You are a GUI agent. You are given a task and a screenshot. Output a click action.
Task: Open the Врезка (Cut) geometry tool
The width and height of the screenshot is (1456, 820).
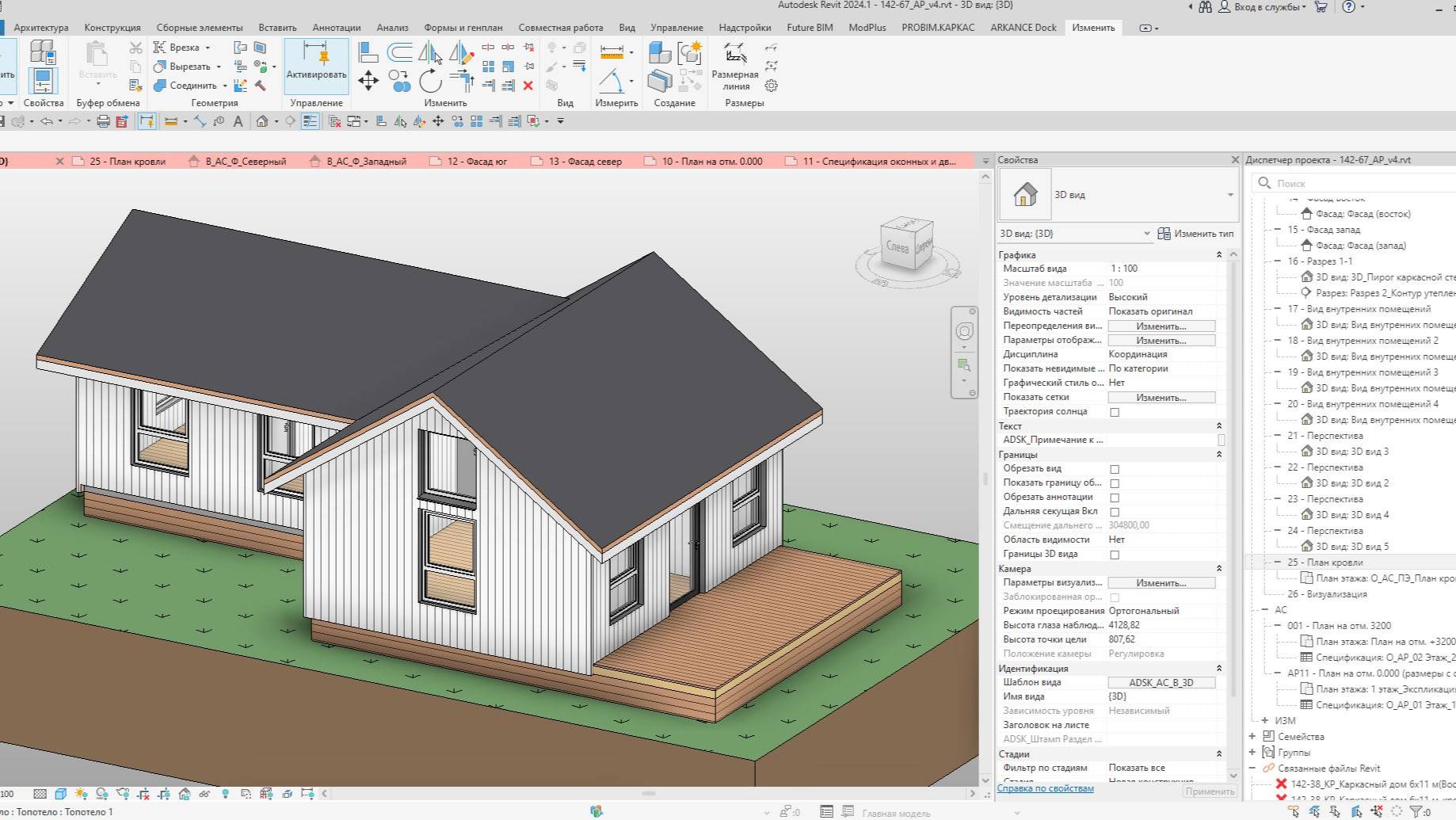click(181, 47)
